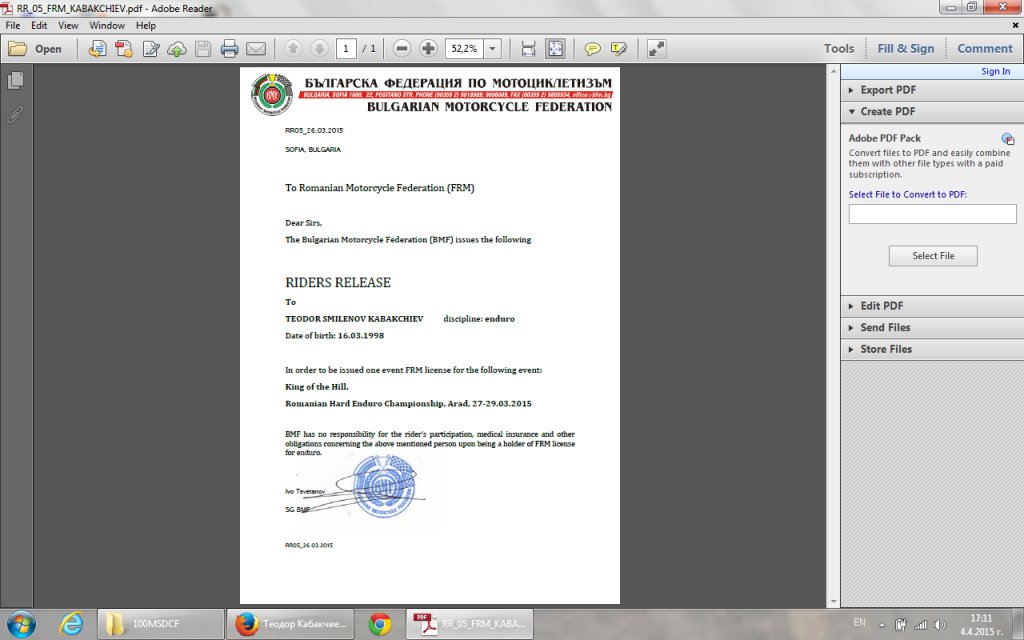Click the fit to width scrolling icon
This screenshot has height=640, width=1024.
(x=528, y=49)
